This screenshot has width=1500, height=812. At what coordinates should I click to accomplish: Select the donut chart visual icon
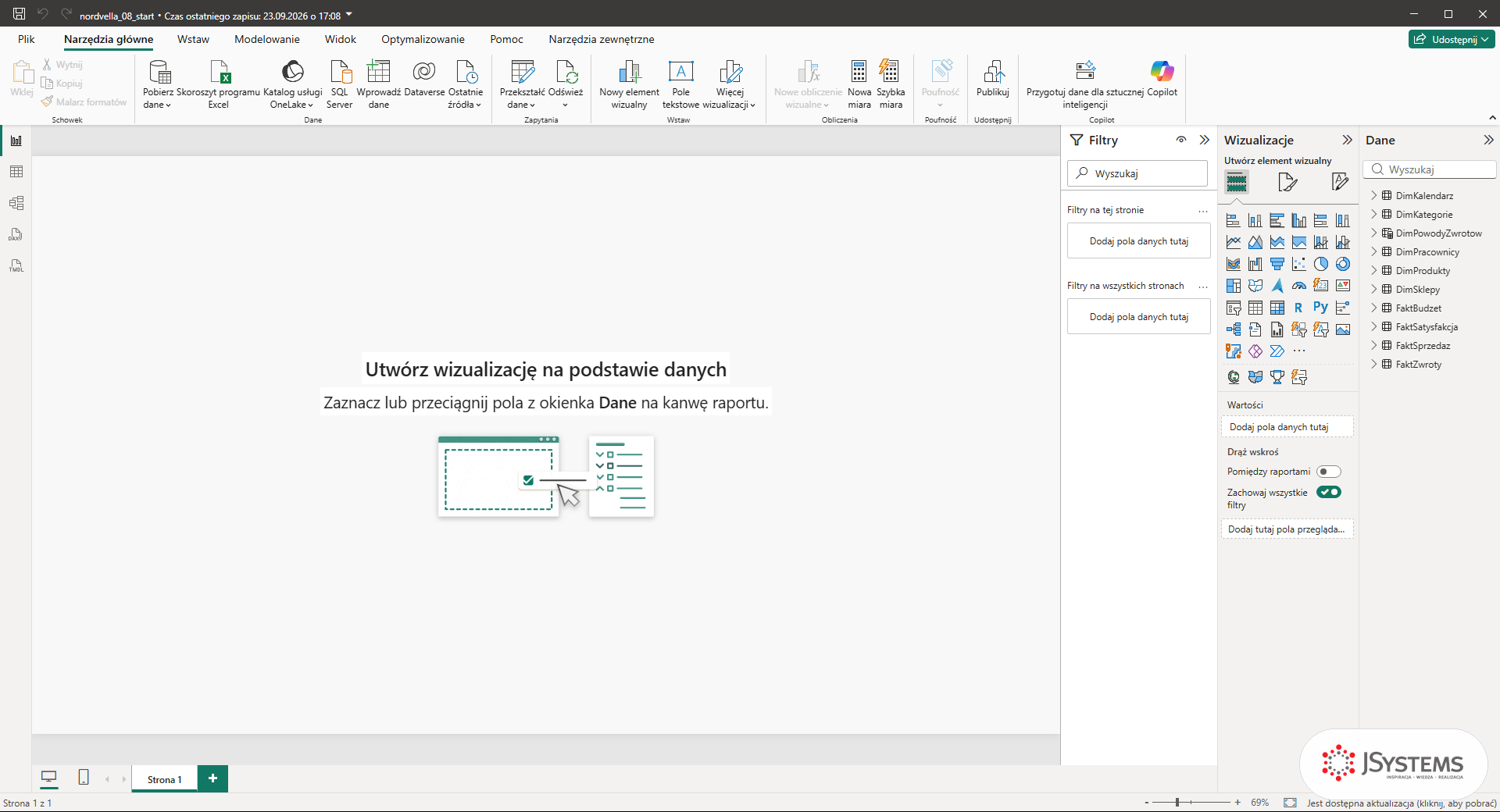coord(1342,264)
